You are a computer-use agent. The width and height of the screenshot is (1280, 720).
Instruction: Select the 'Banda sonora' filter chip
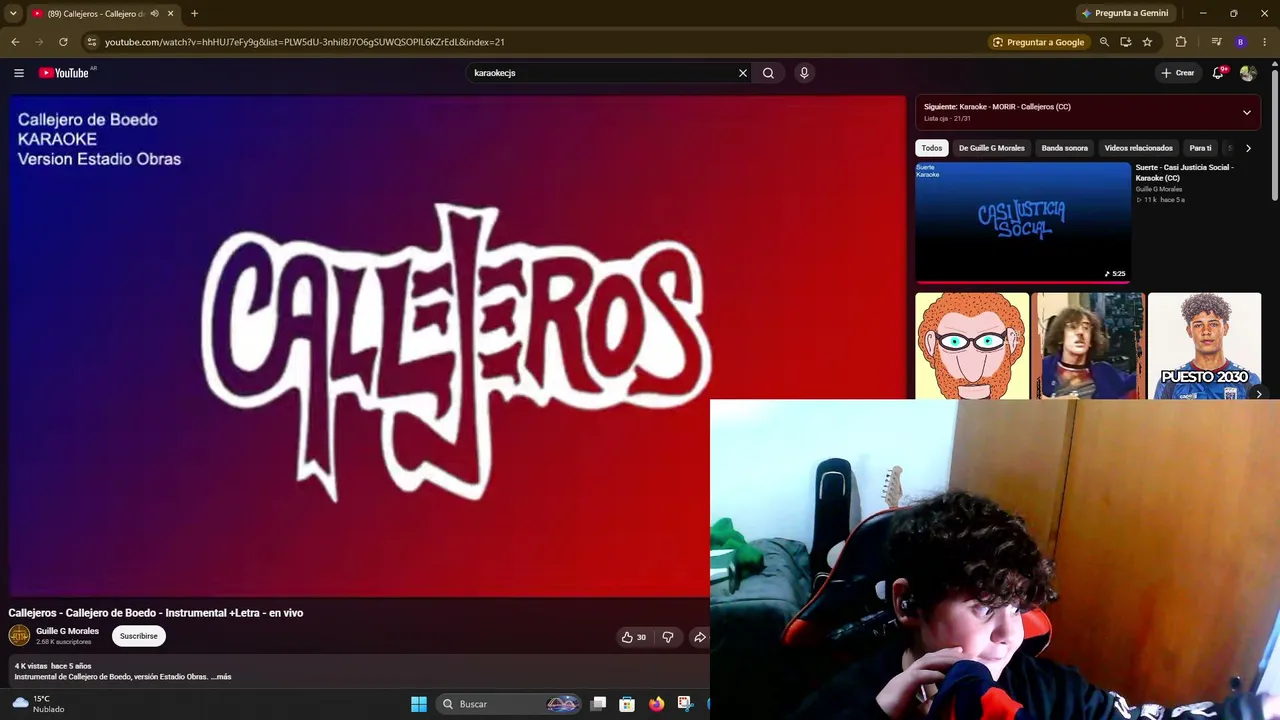click(1065, 148)
